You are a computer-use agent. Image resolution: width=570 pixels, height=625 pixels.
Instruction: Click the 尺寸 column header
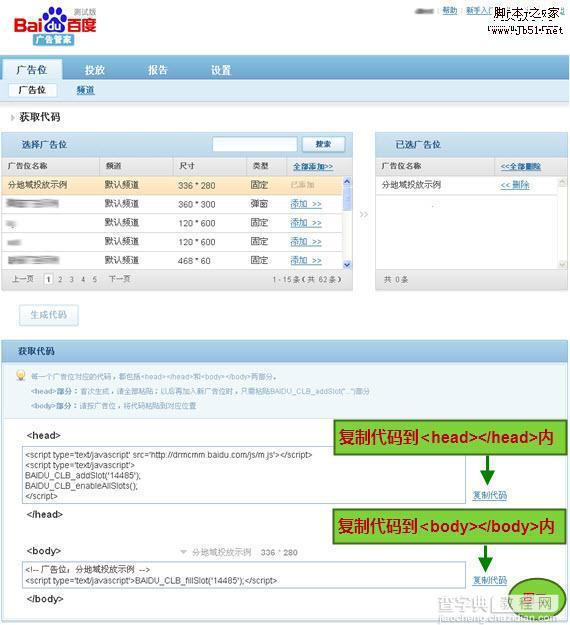click(187, 166)
